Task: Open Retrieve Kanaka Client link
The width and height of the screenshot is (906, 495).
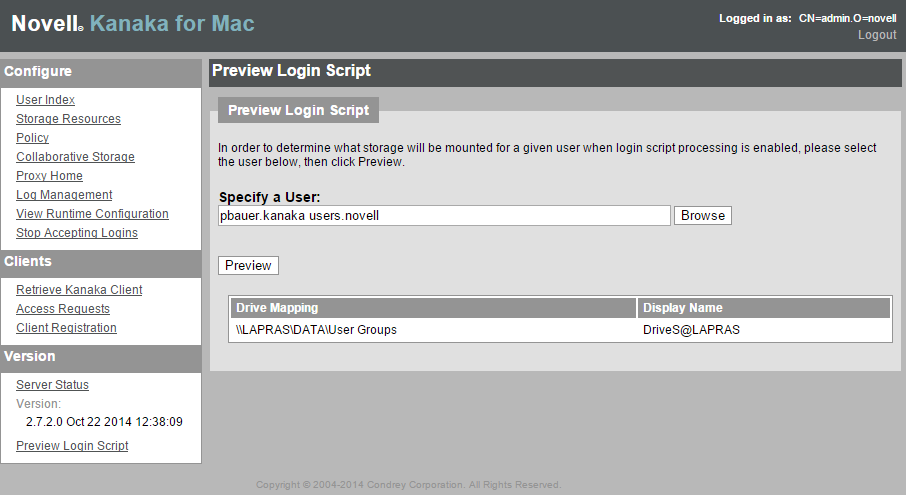Action: tap(79, 290)
